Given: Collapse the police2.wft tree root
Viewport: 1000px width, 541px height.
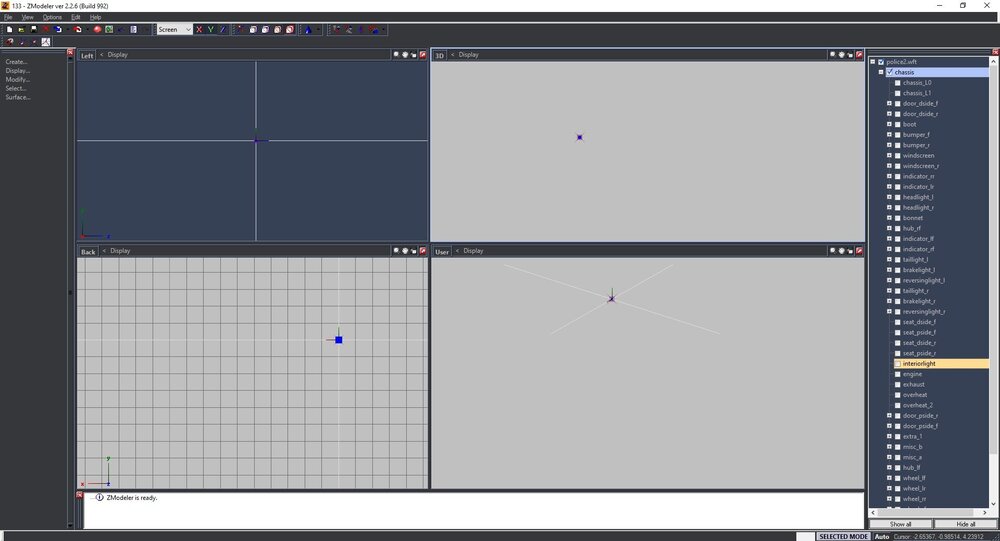Looking at the screenshot, I should (873, 62).
